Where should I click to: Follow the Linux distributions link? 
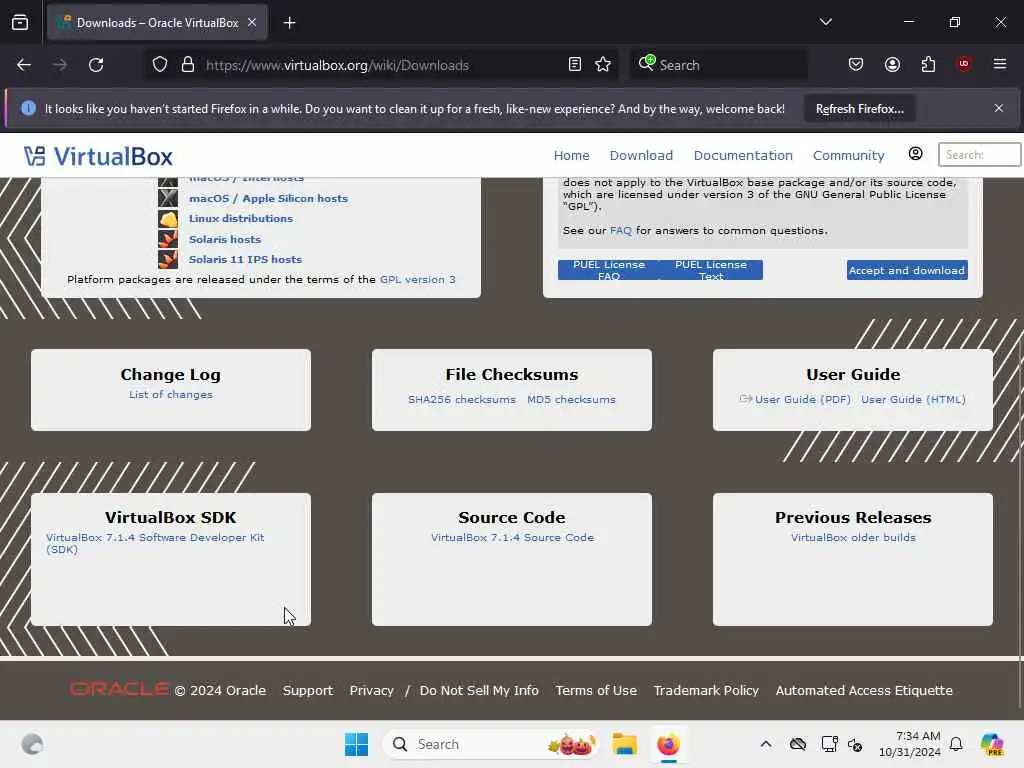tap(241, 218)
